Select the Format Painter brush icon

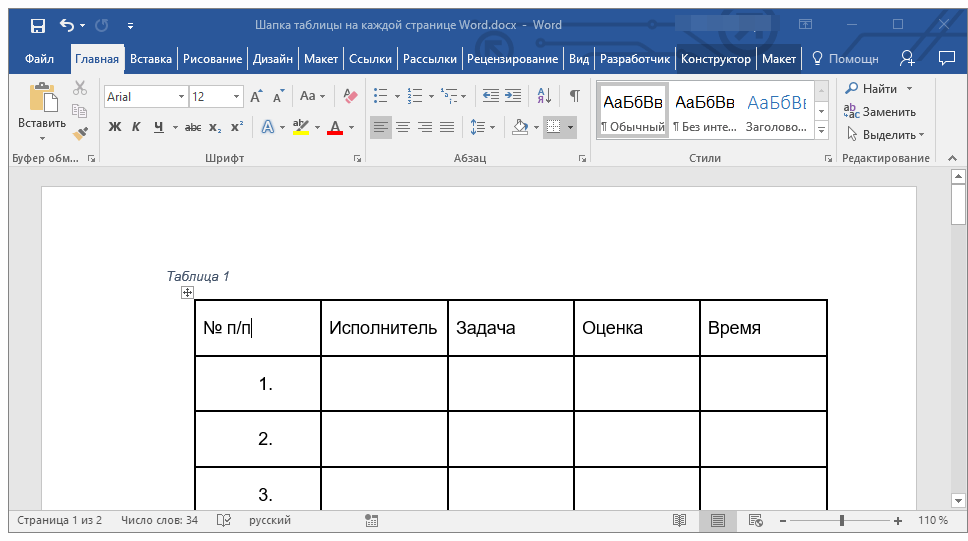pyautogui.click(x=80, y=132)
